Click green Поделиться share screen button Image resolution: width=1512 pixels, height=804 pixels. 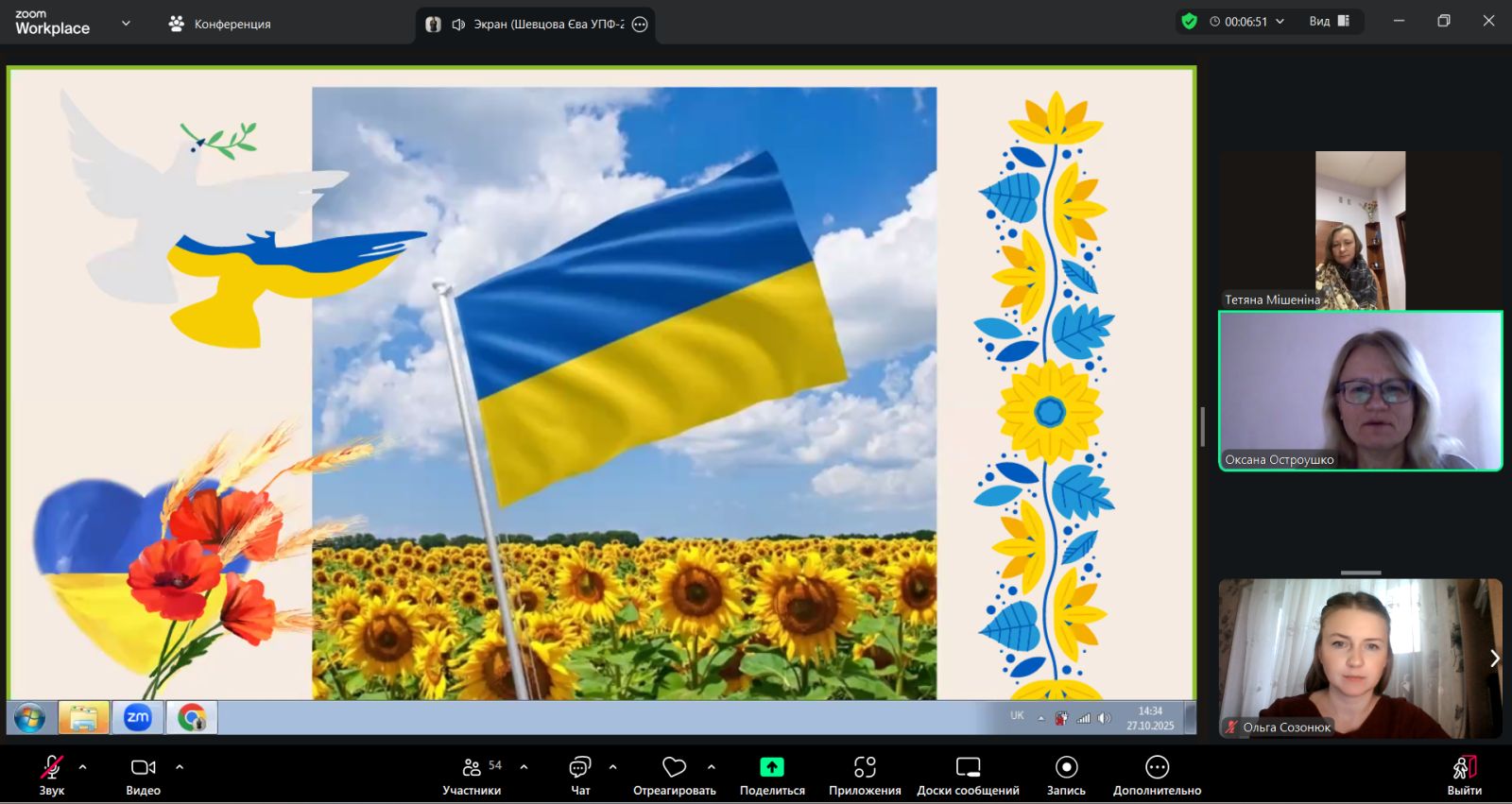point(772,775)
